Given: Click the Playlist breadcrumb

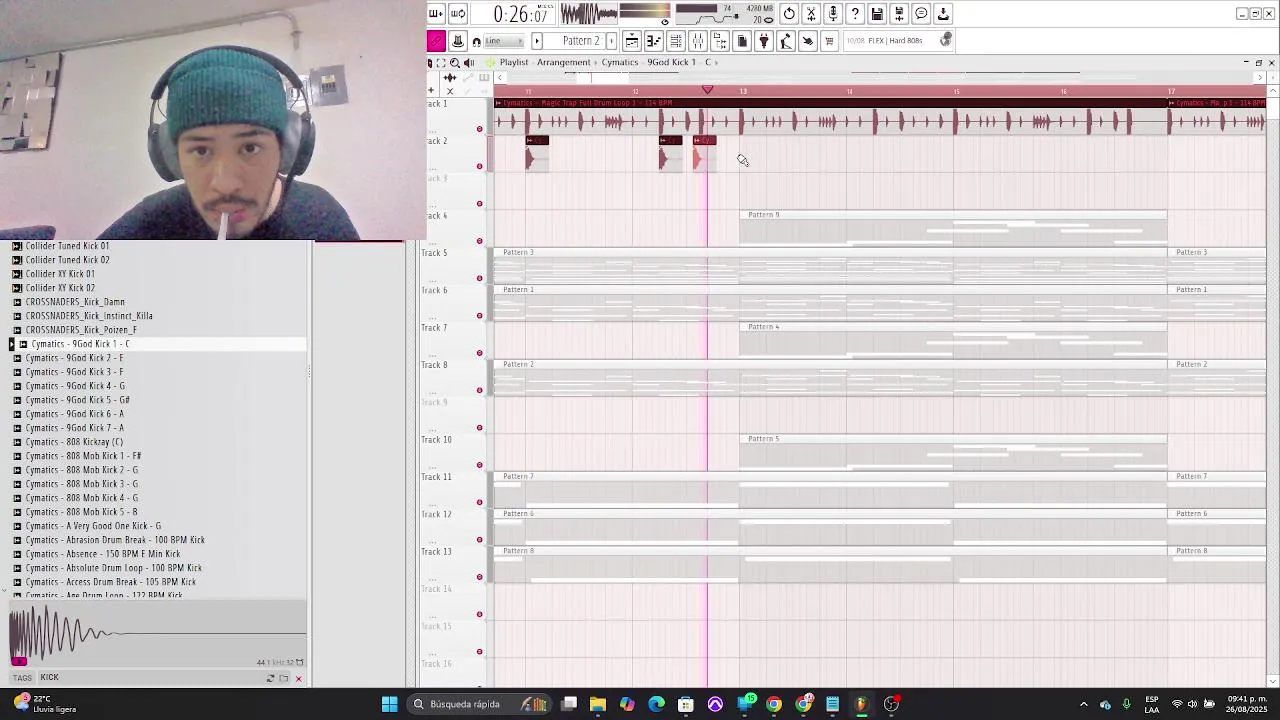Looking at the screenshot, I should (x=514, y=62).
